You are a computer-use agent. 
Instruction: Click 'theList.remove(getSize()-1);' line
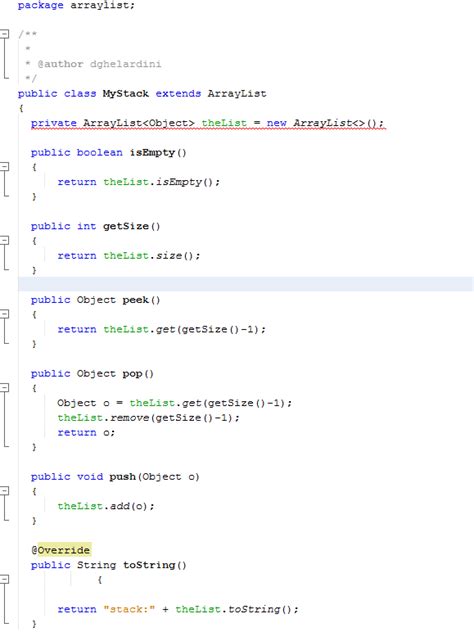tap(148, 418)
